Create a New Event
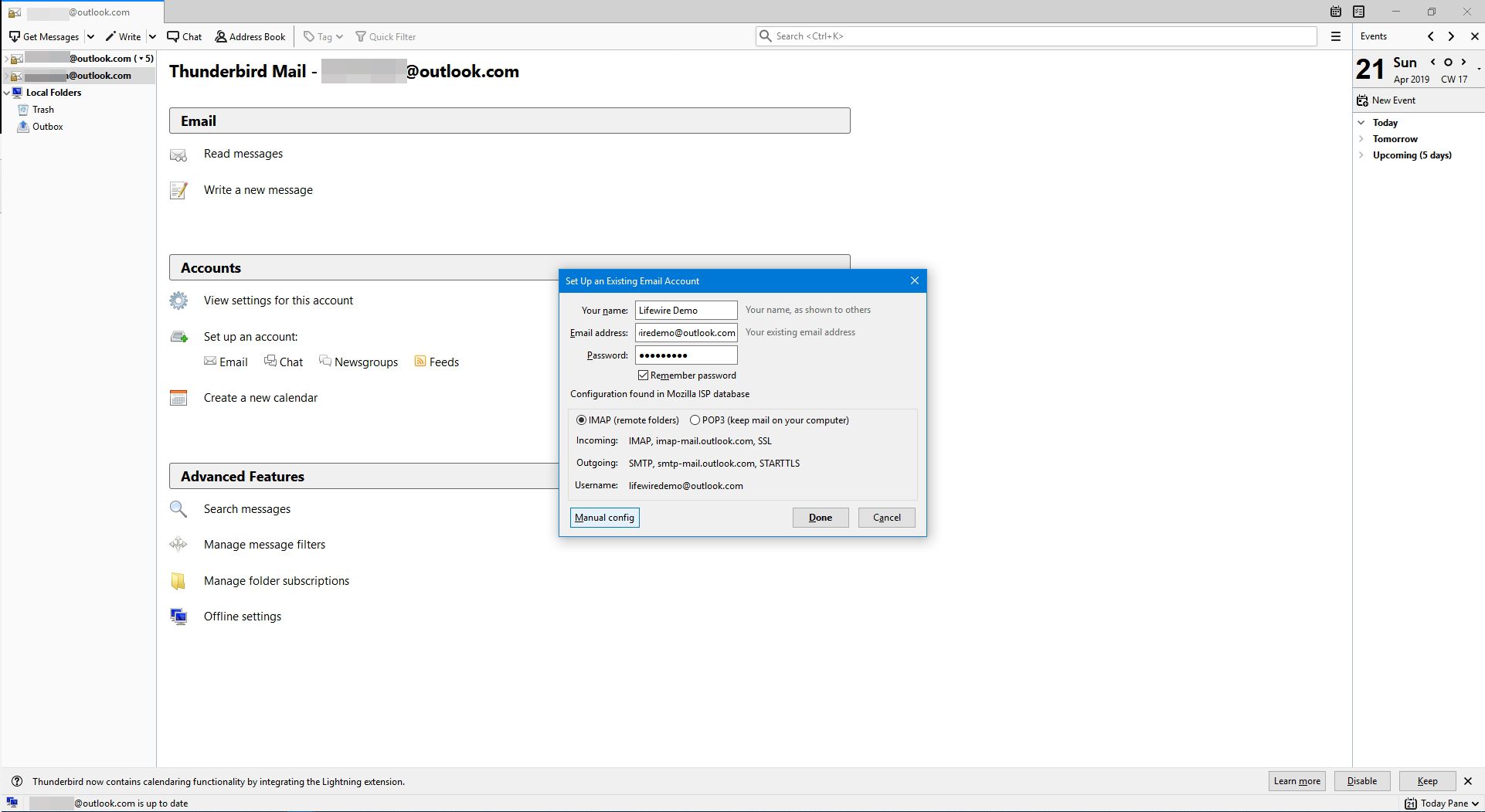Viewport: 1485px width, 812px height. click(x=1387, y=100)
